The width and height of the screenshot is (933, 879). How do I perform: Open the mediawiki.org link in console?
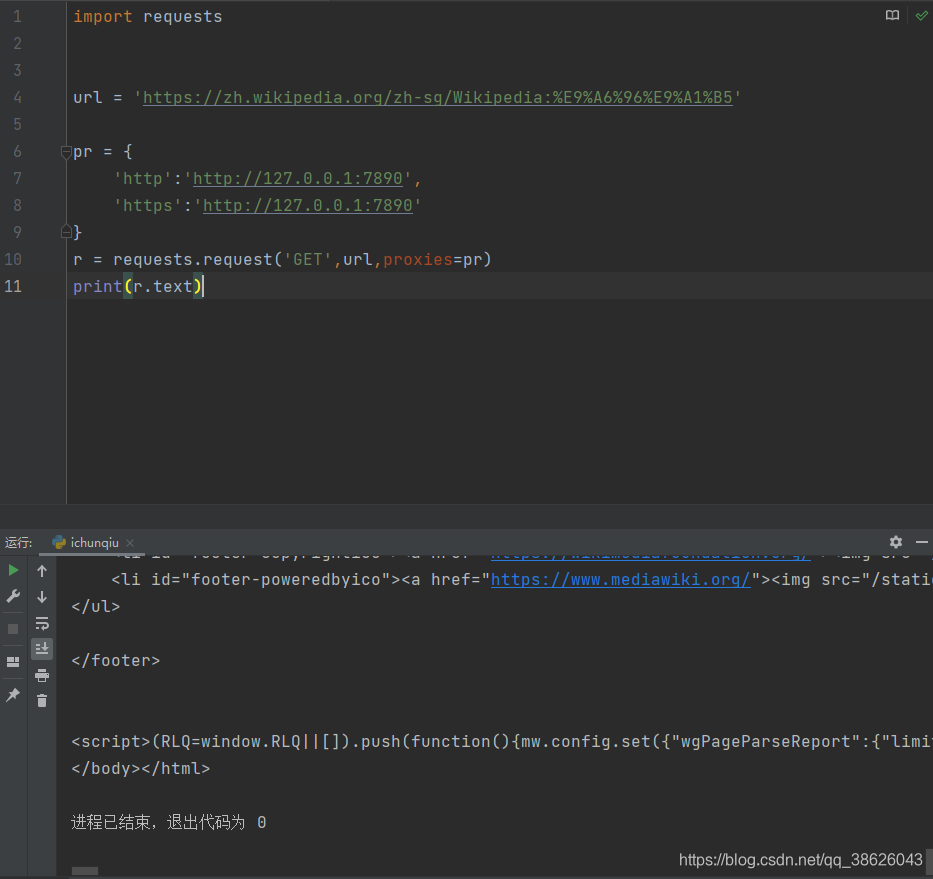coord(620,579)
